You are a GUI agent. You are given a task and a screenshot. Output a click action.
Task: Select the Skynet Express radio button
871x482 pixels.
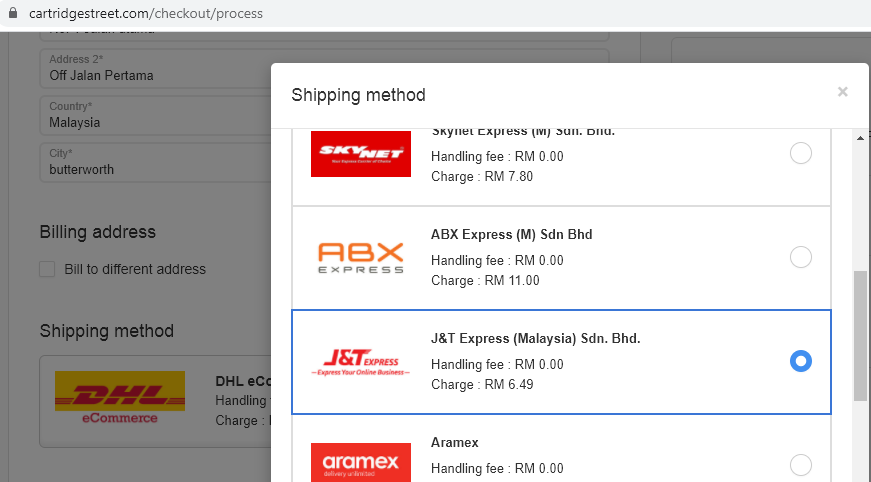[800, 153]
